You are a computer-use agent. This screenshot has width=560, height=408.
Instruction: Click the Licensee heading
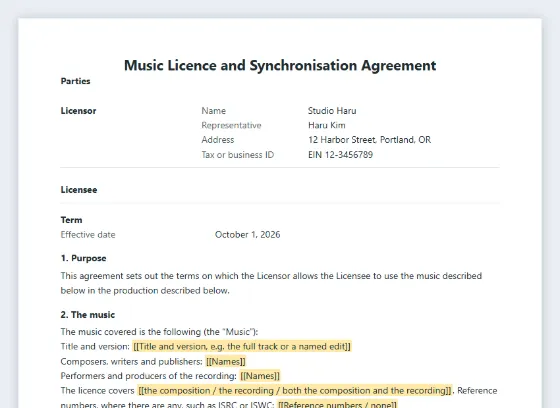pos(79,190)
